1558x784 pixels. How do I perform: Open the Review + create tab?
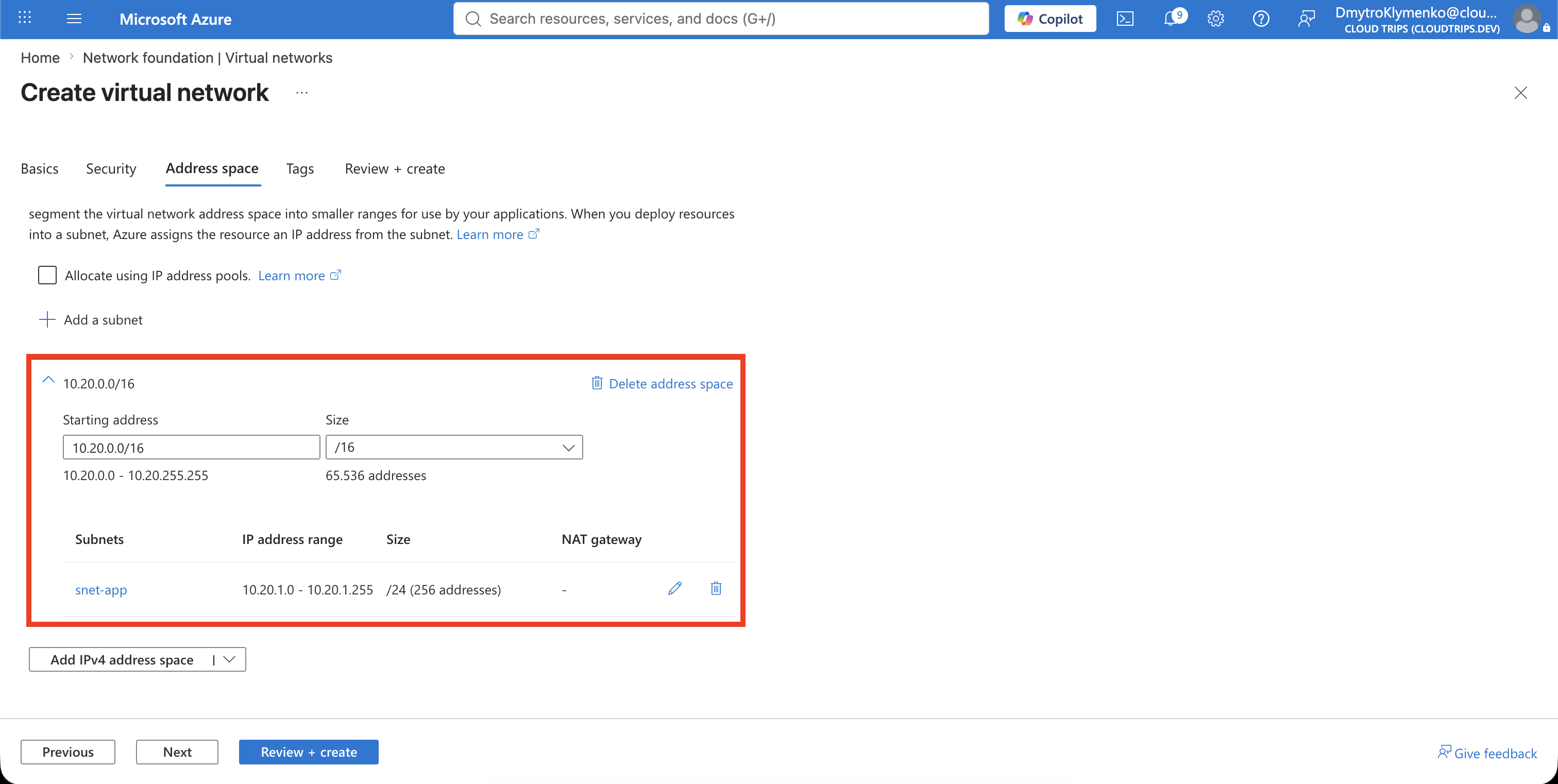[395, 168]
